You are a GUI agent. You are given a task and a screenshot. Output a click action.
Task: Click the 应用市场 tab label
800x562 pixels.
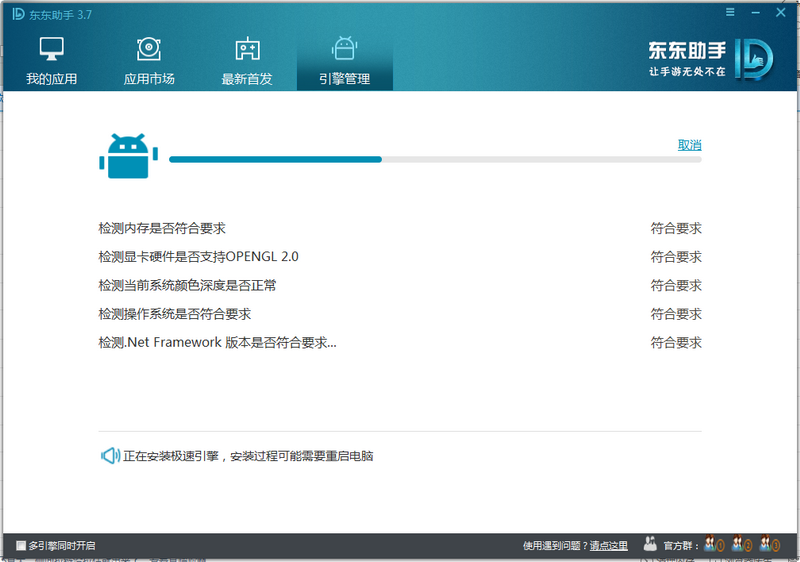point(149,79)
